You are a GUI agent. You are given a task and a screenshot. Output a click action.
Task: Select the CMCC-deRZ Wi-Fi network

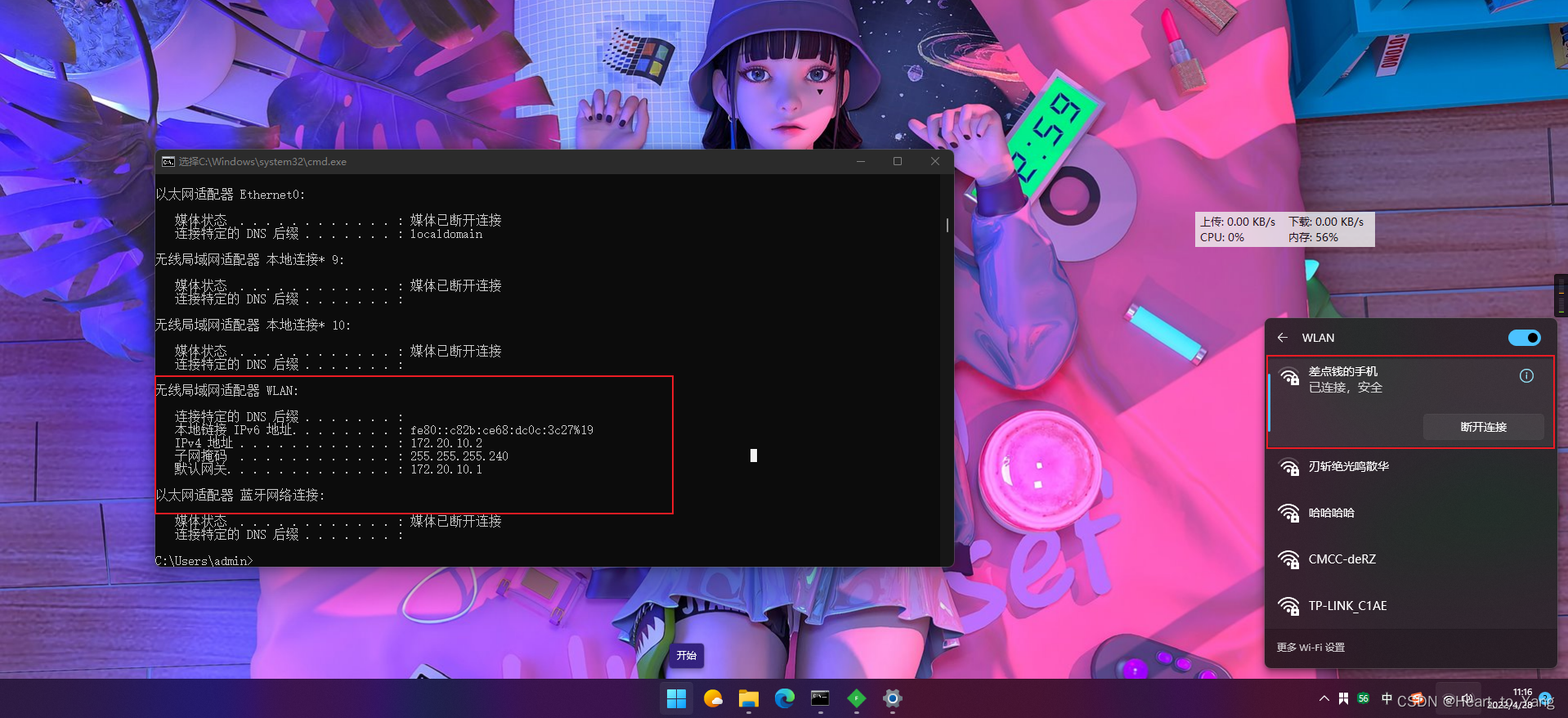coord(1410,560)
